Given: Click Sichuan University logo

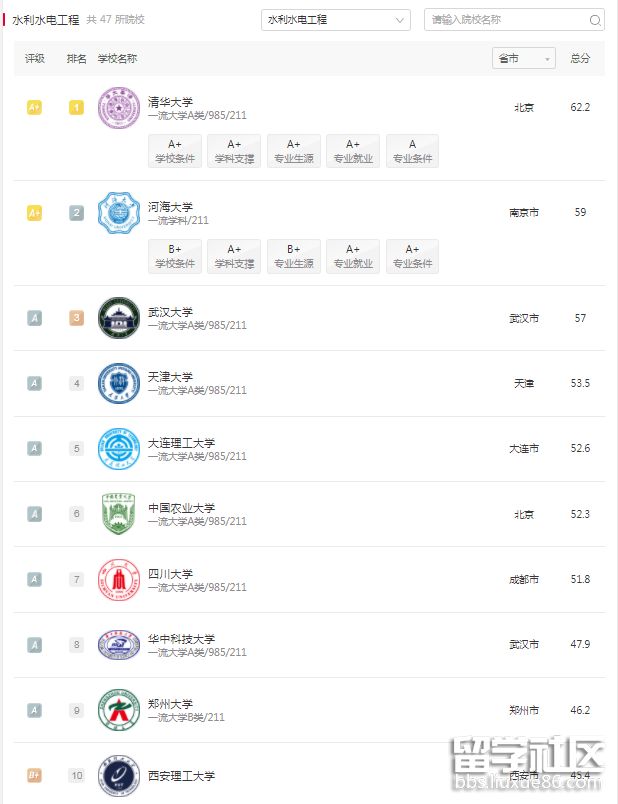Looking at the screenshot, I should [119, 579].
